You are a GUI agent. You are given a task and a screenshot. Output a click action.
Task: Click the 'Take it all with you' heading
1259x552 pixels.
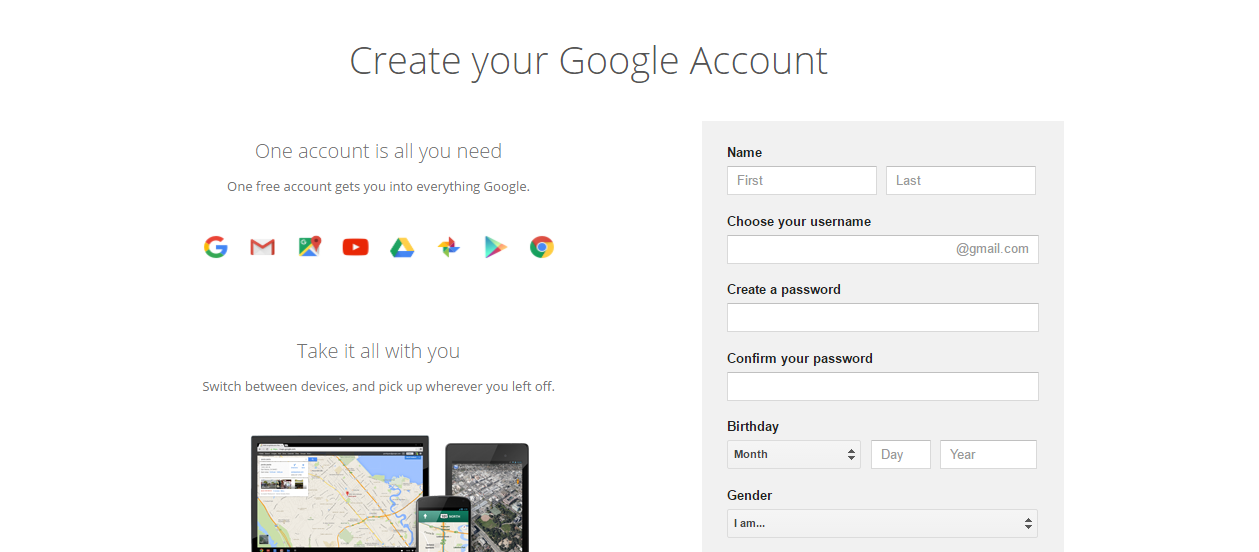tap(378, 351)
